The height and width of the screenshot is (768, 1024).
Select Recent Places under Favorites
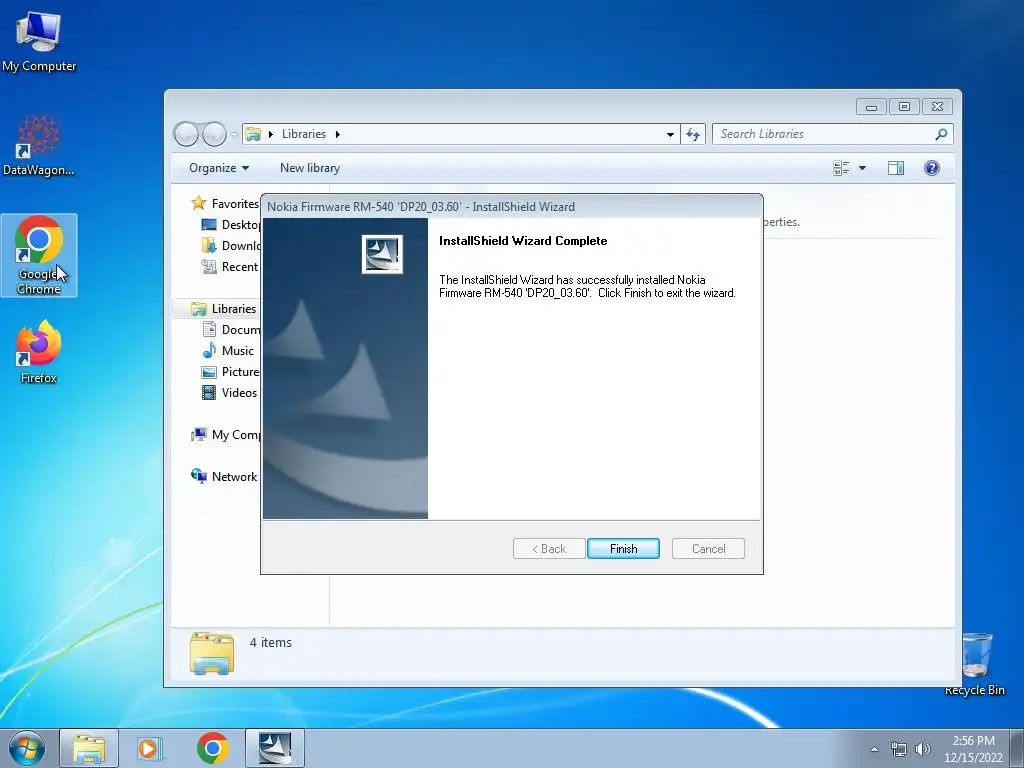231,266
